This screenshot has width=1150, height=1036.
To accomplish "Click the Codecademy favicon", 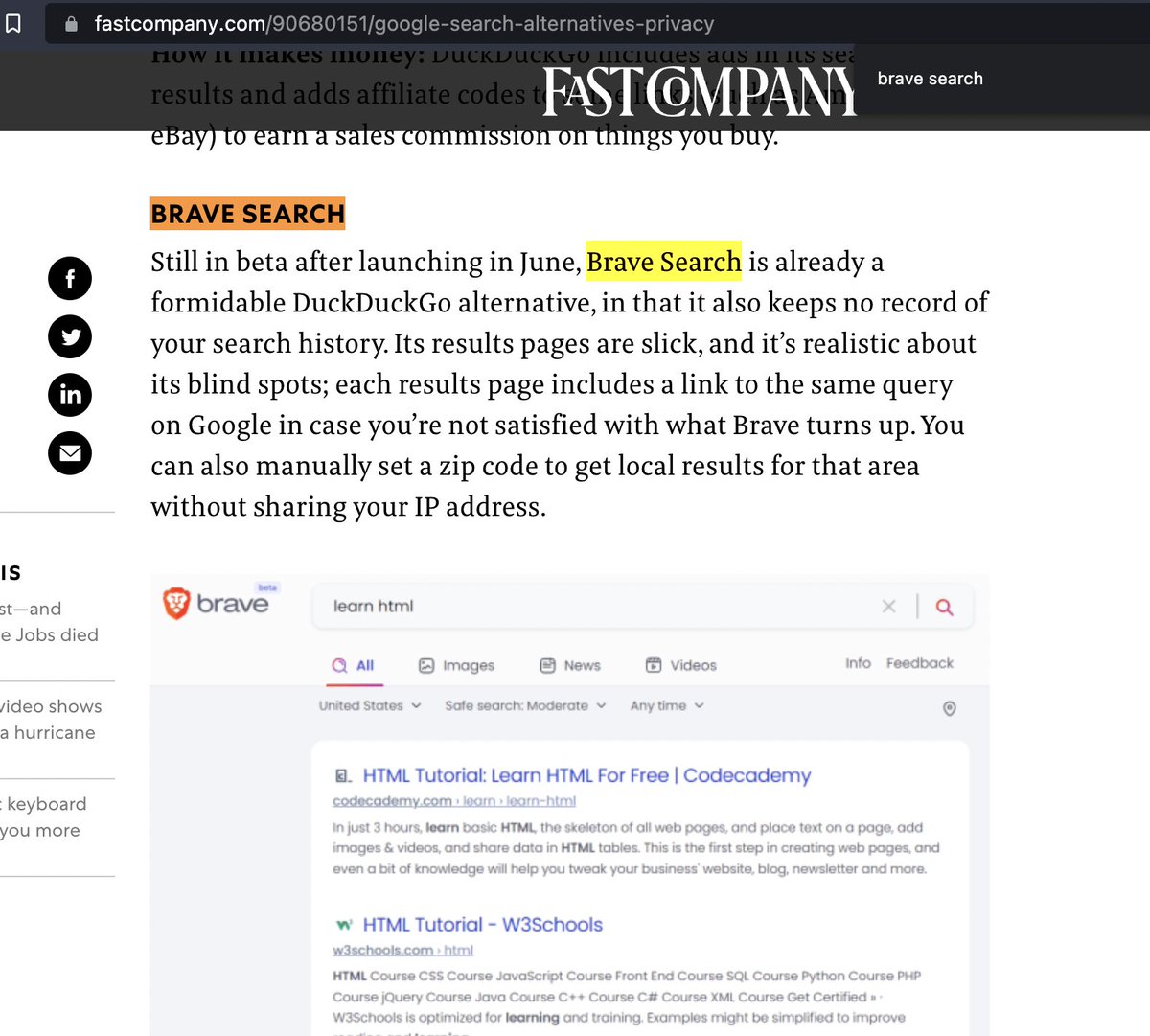I will 343,776.
